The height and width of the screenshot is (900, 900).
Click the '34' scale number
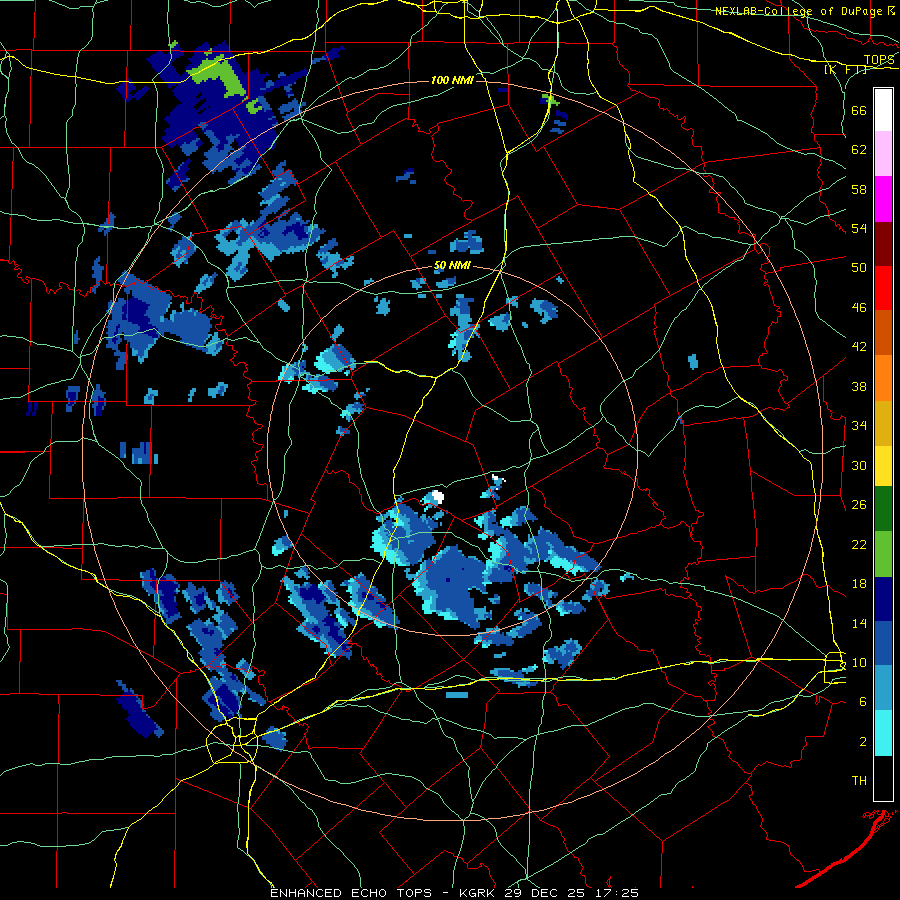[859, 425]
